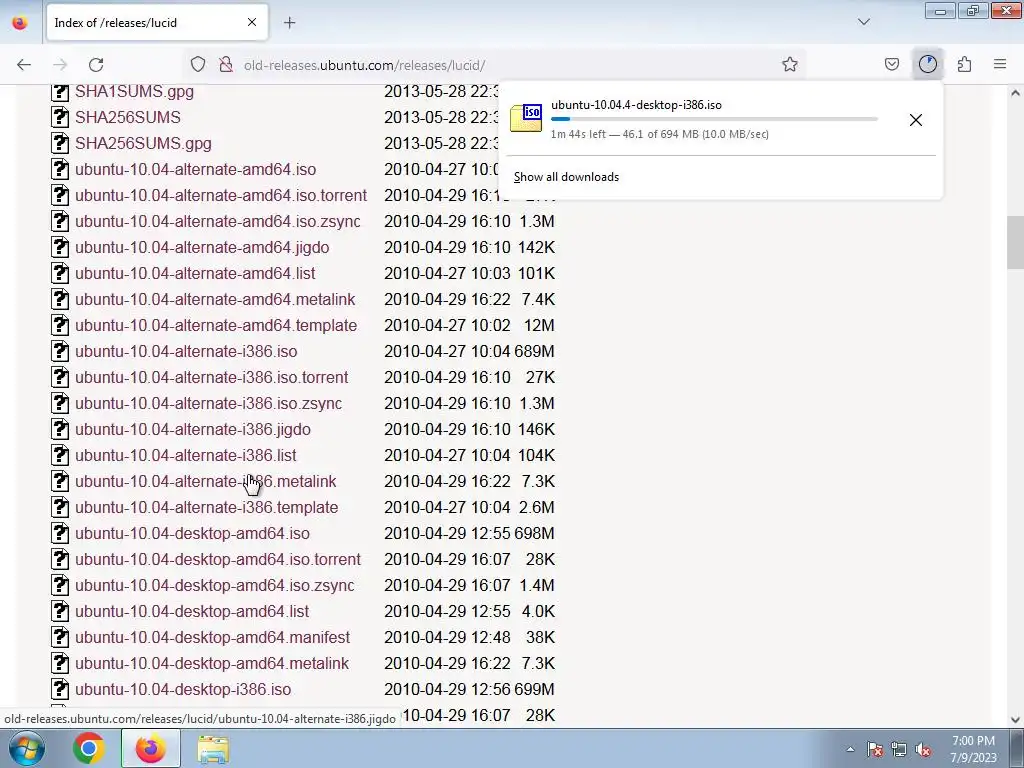Open ubuntu-10.04-alternate-amd64.iso.torrent link
The image size is (1024, 768).
pos(221,195)
